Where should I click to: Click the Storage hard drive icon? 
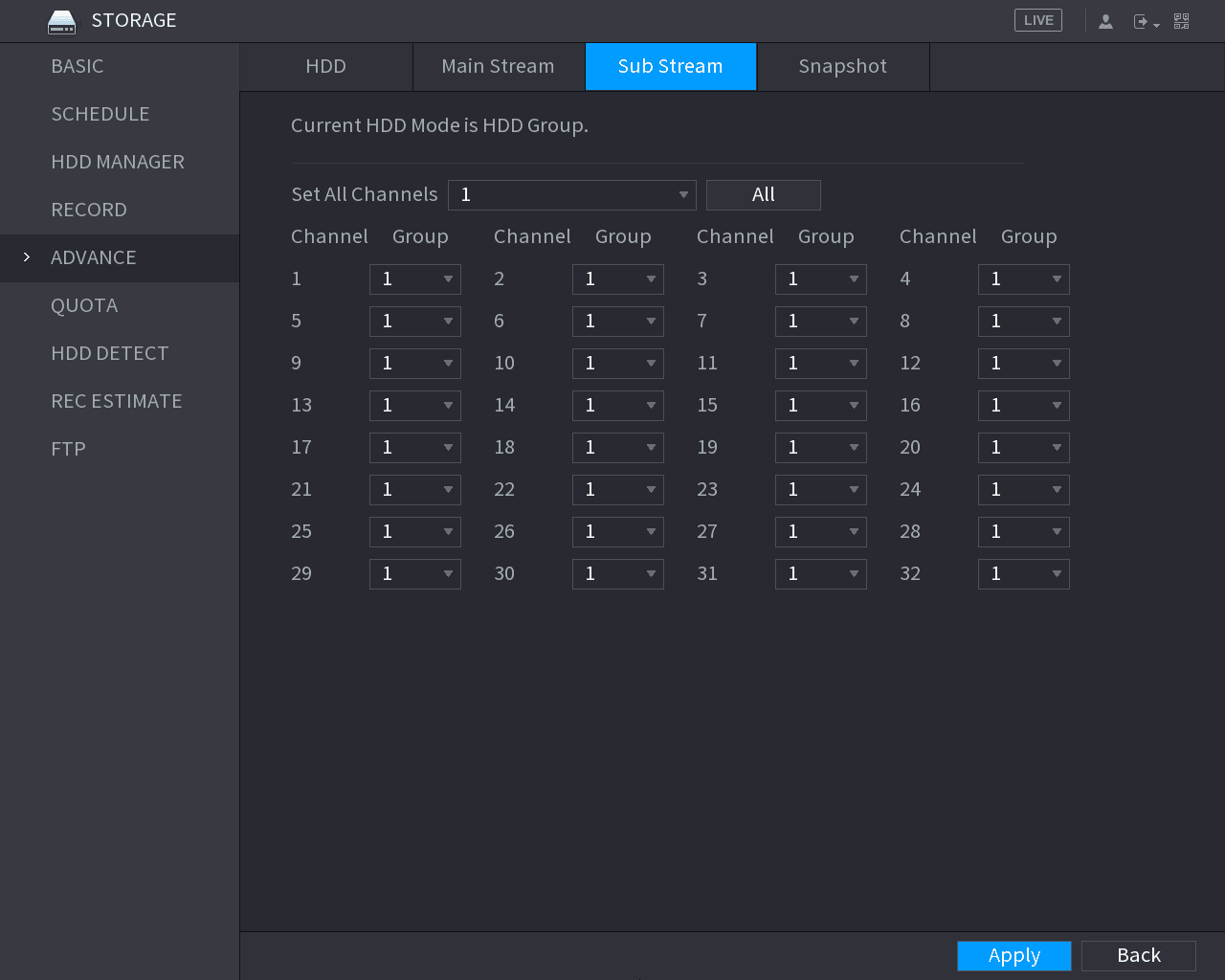click(61, 21)
